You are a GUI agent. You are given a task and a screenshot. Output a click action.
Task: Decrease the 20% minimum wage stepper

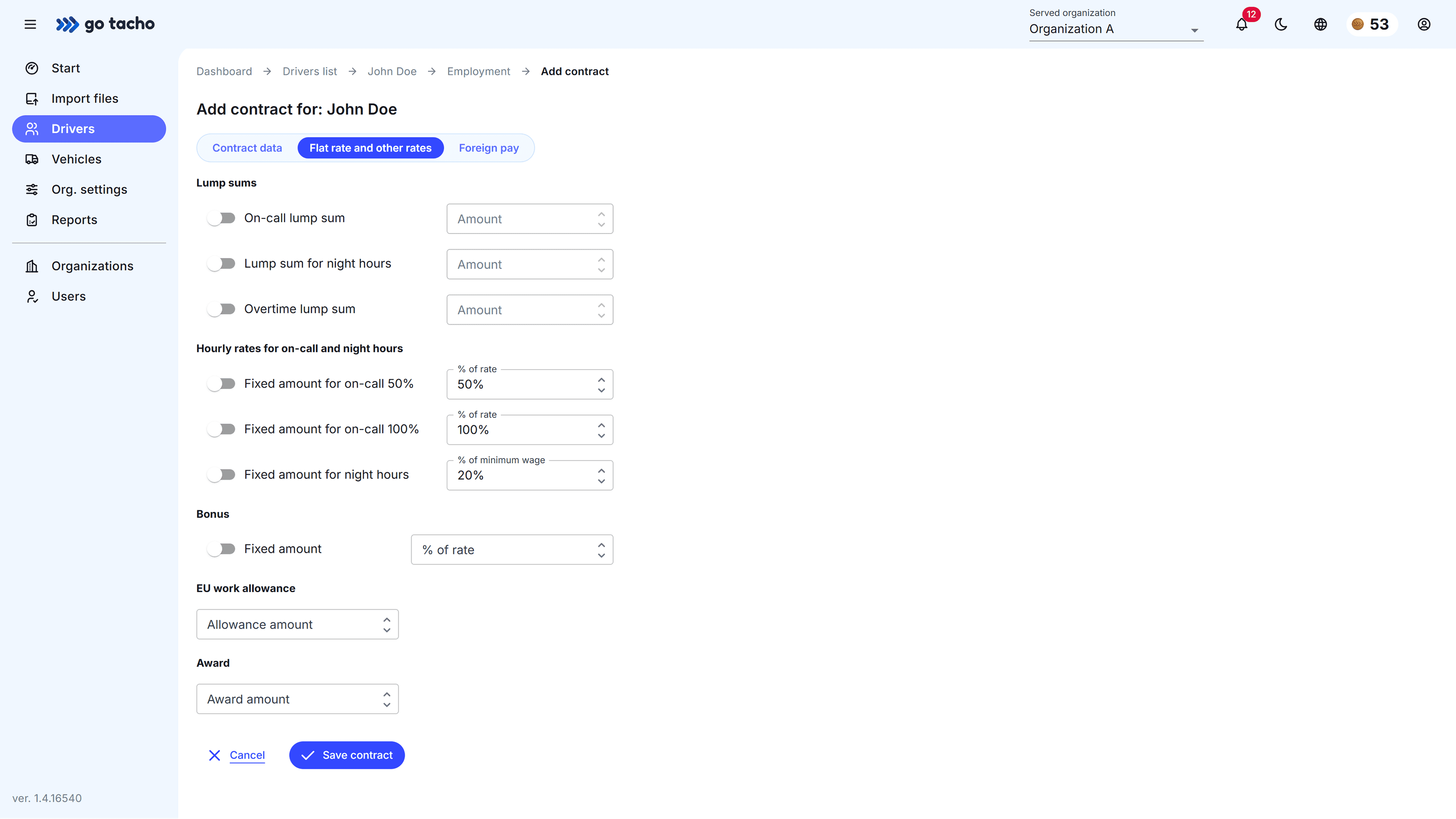pos(601,481)
